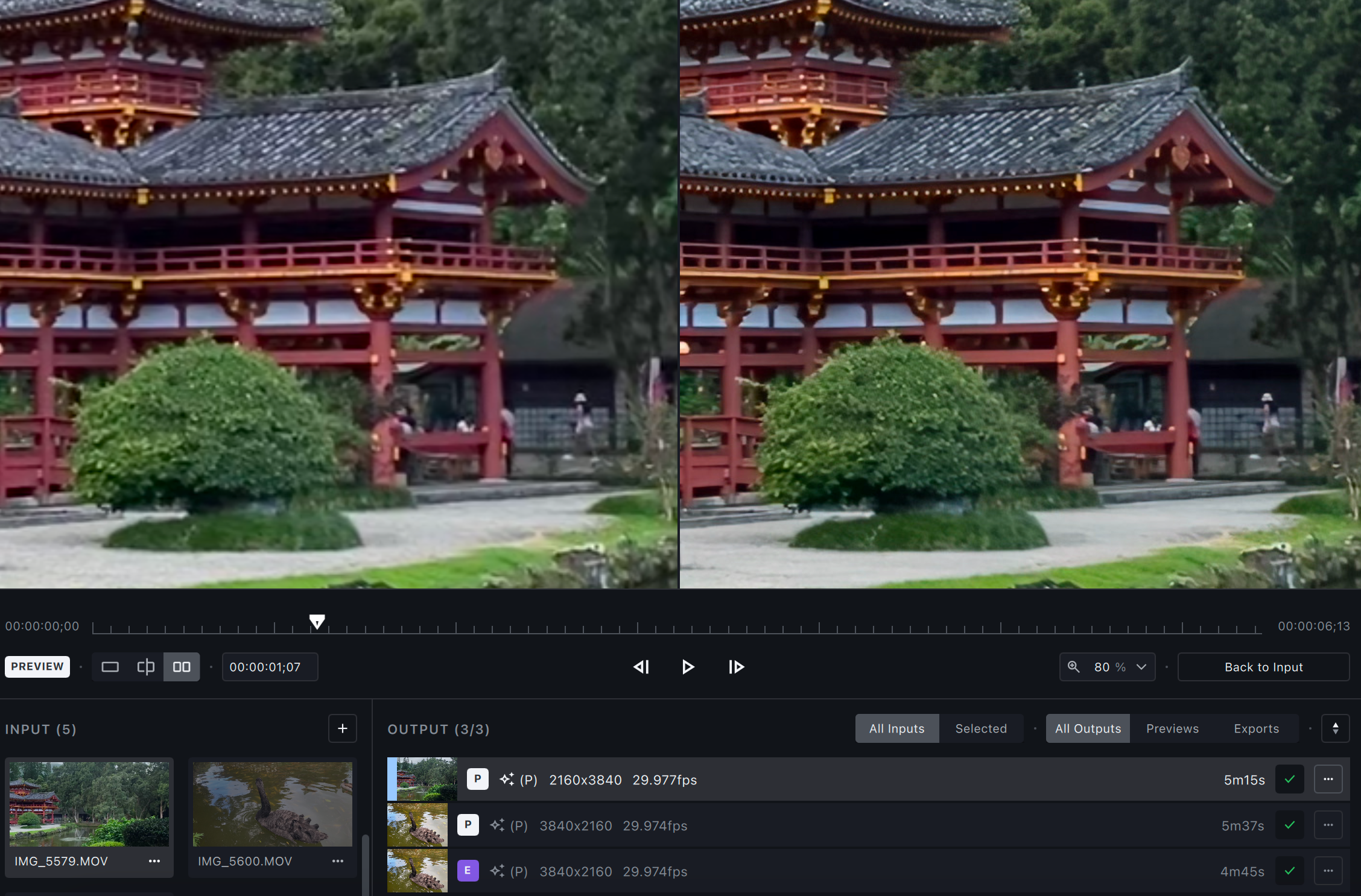Toggle checkmark on 5m15s output row

point(1290,779)
